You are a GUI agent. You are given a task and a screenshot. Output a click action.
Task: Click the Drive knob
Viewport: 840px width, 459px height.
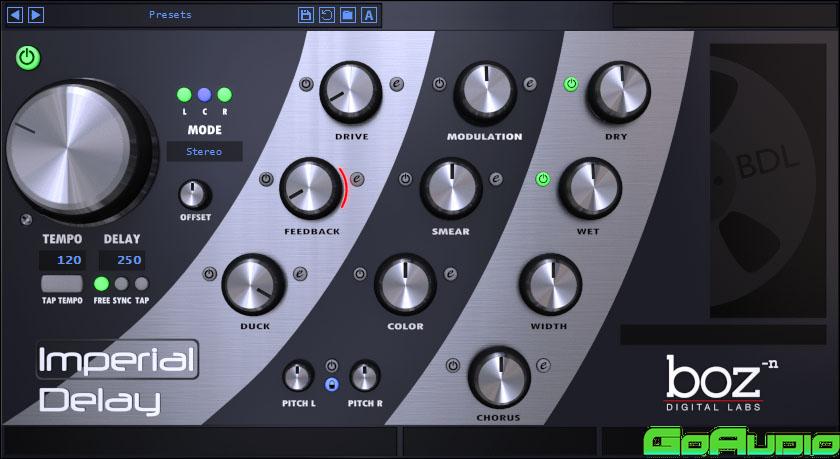[x=351, y=92]
